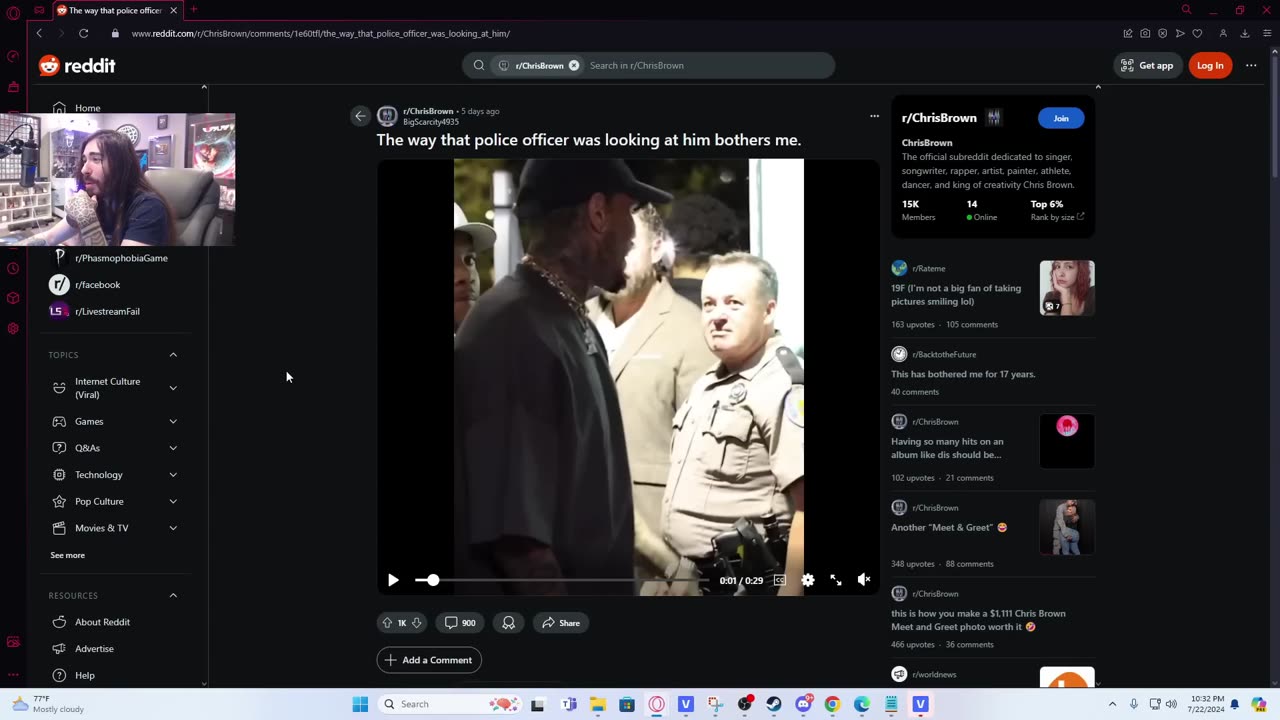Open Google Chrome from the taskbar
Image resolution: width=1280 pixels, height=720 pixels.
(832, 704)
